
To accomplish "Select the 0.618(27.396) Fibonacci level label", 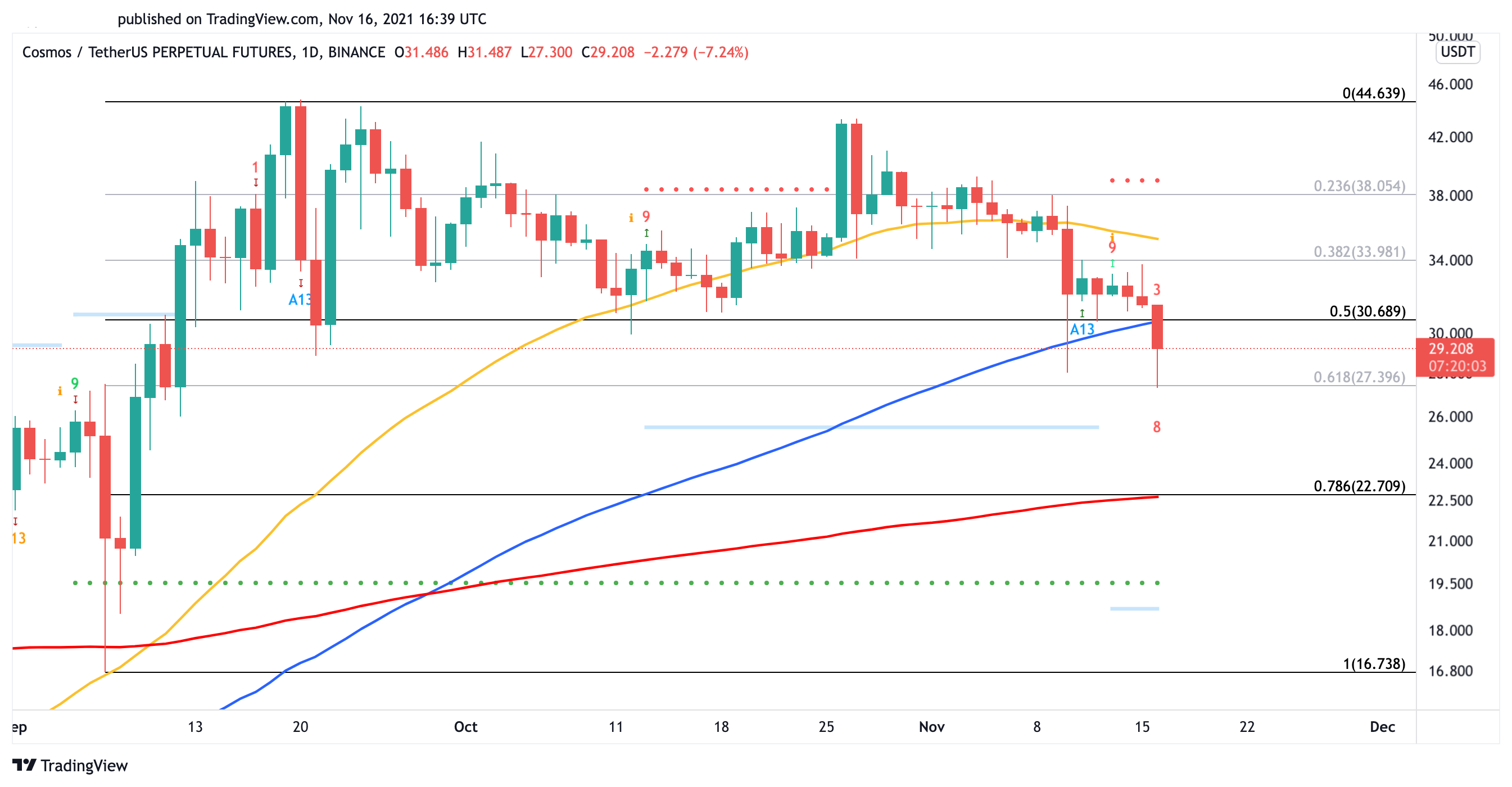I will tap(1359, 377).
